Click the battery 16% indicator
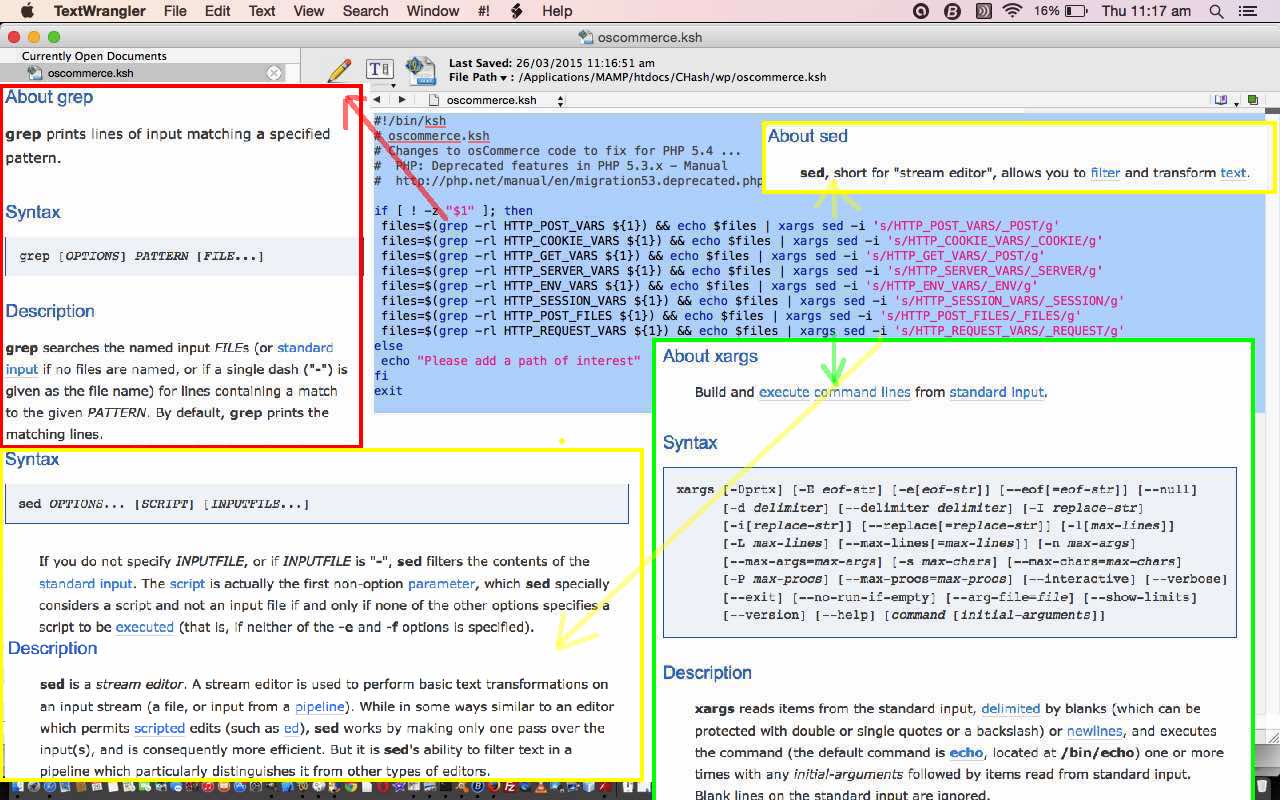This screenshot has width=1280, height=800. (x=1061, y=11)
